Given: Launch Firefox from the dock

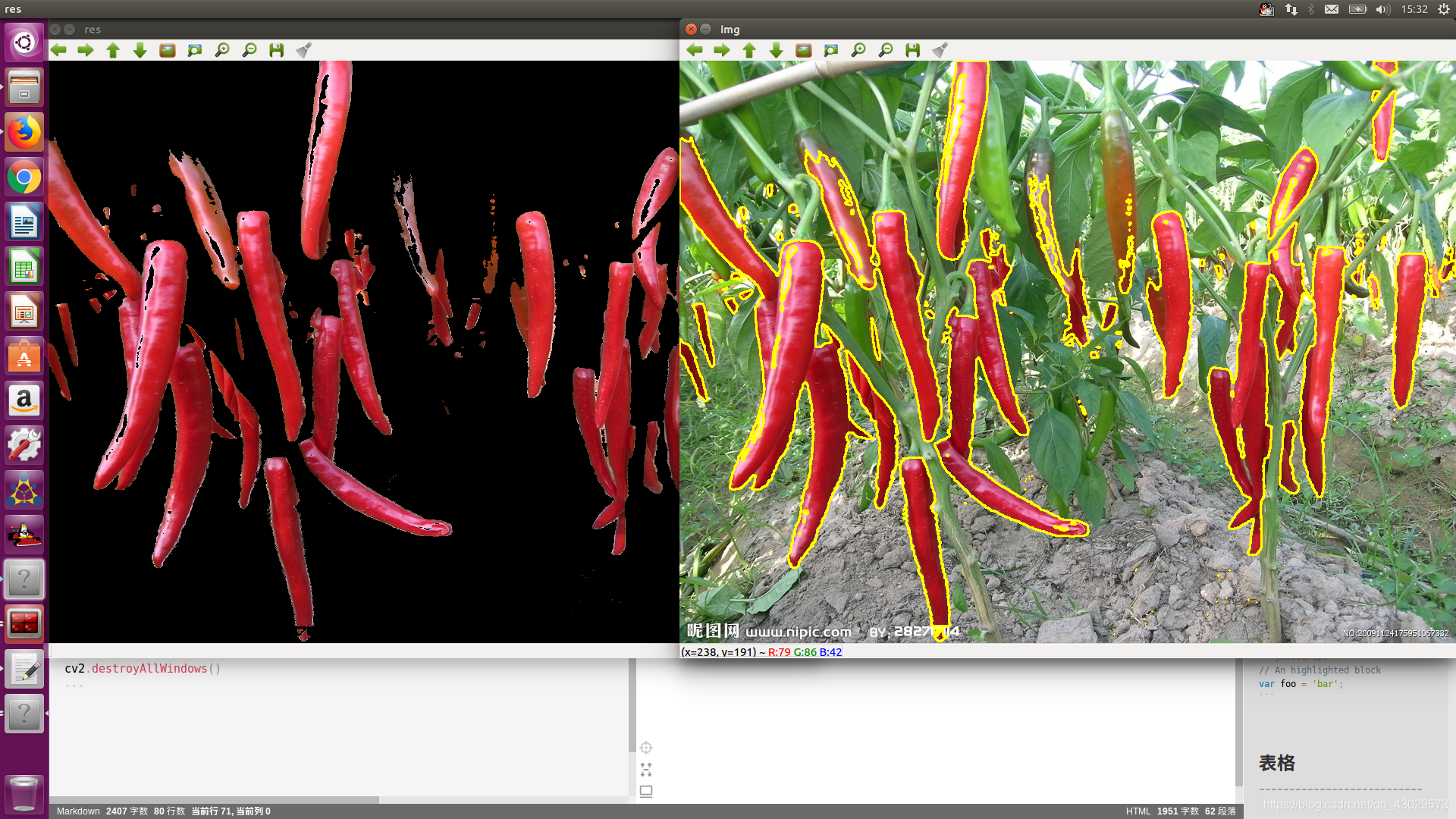Looking at the screenshot, I should tap(24, 133).
